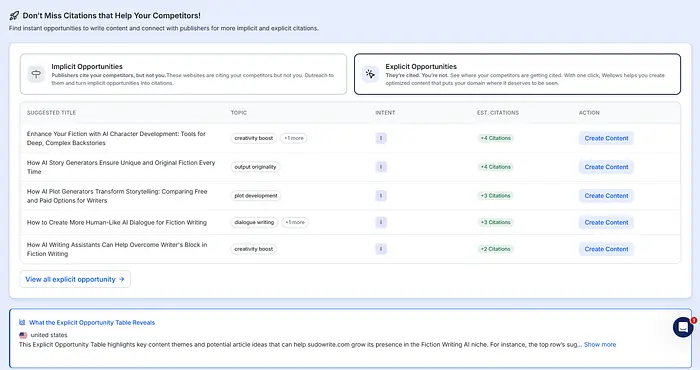Create Content for AI Character Development title

point(606,138)
